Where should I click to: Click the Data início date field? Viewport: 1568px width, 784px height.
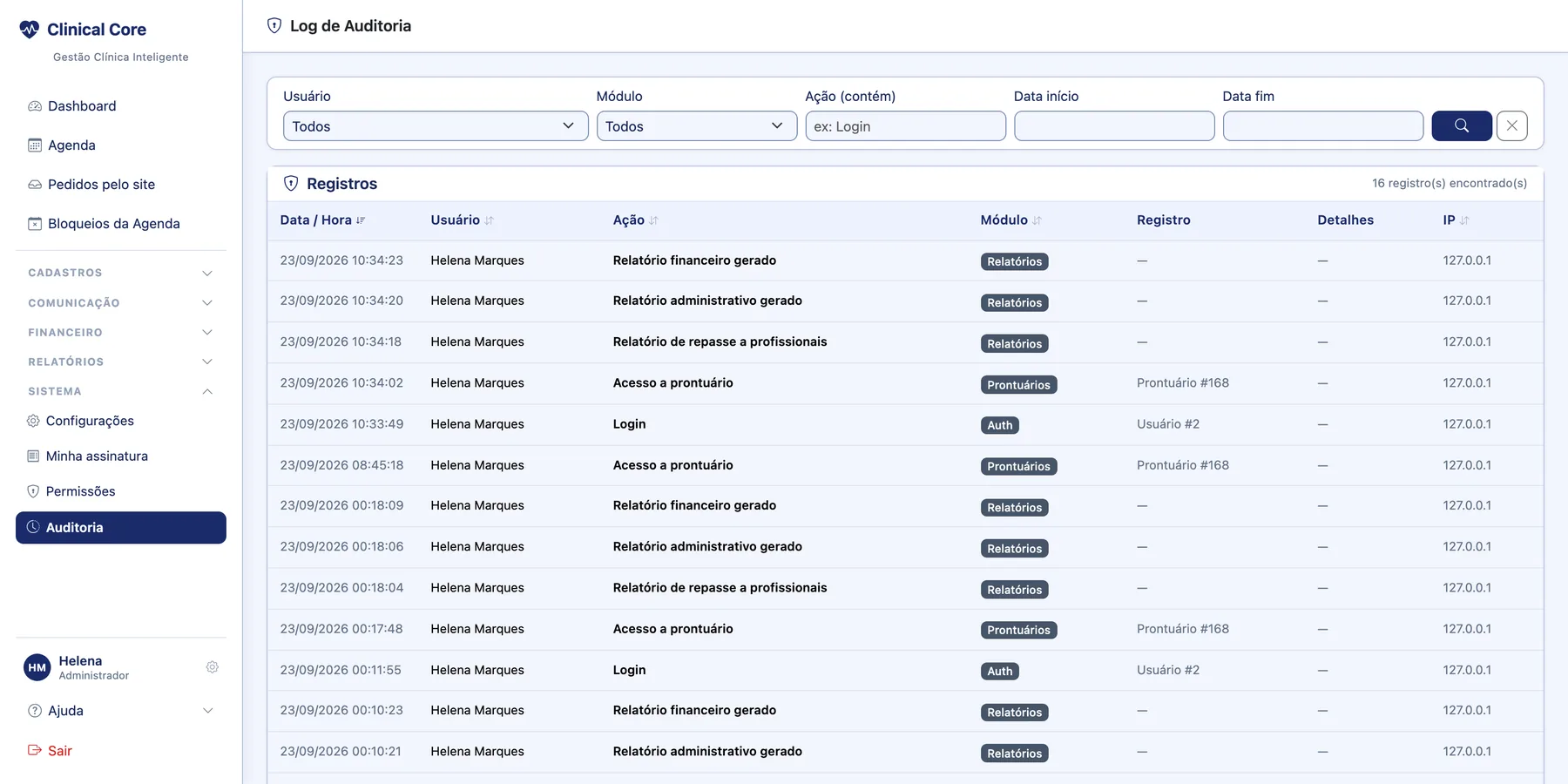point(1114,125)
